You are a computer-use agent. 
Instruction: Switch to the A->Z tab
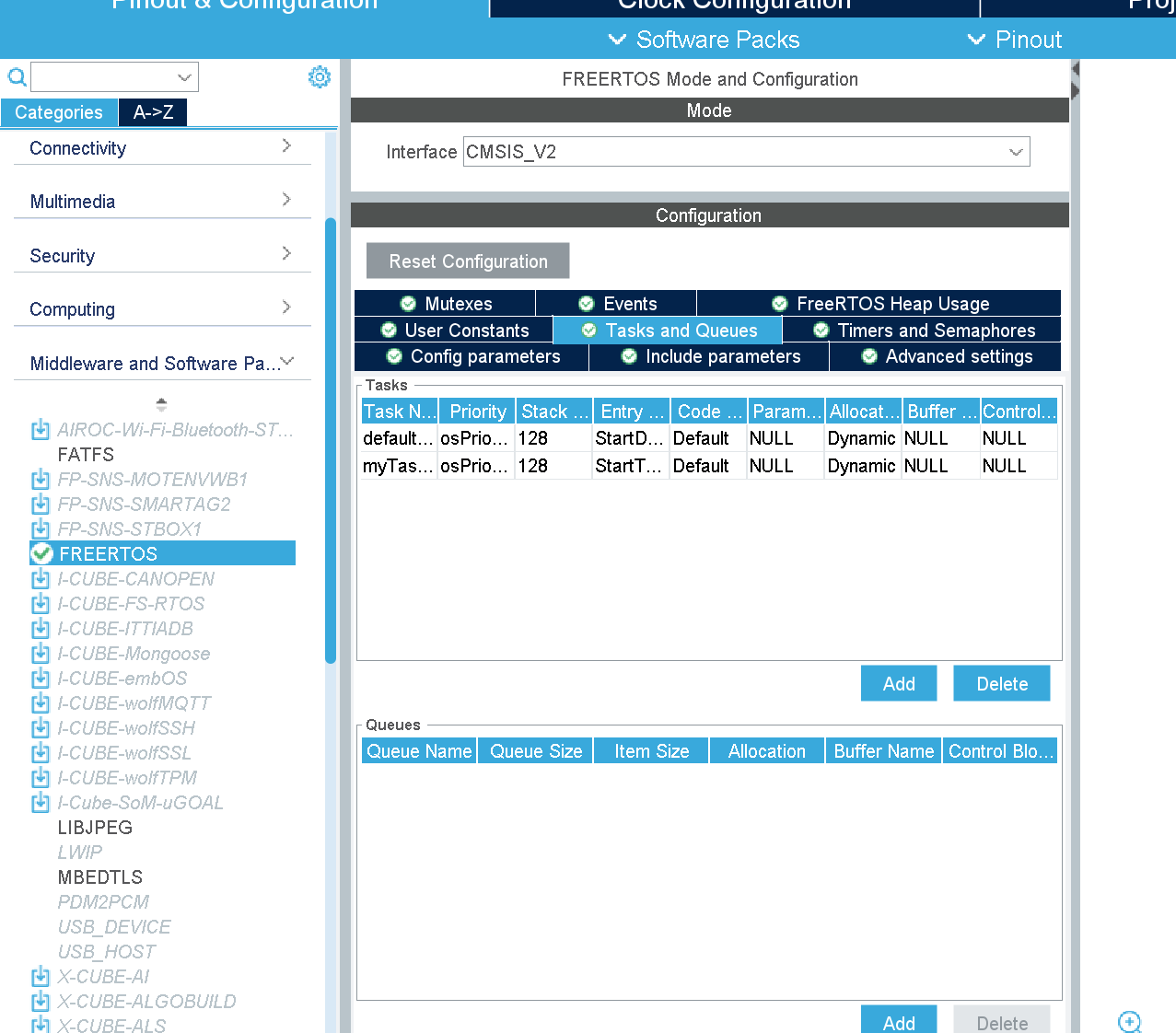(x=153, y=112)
